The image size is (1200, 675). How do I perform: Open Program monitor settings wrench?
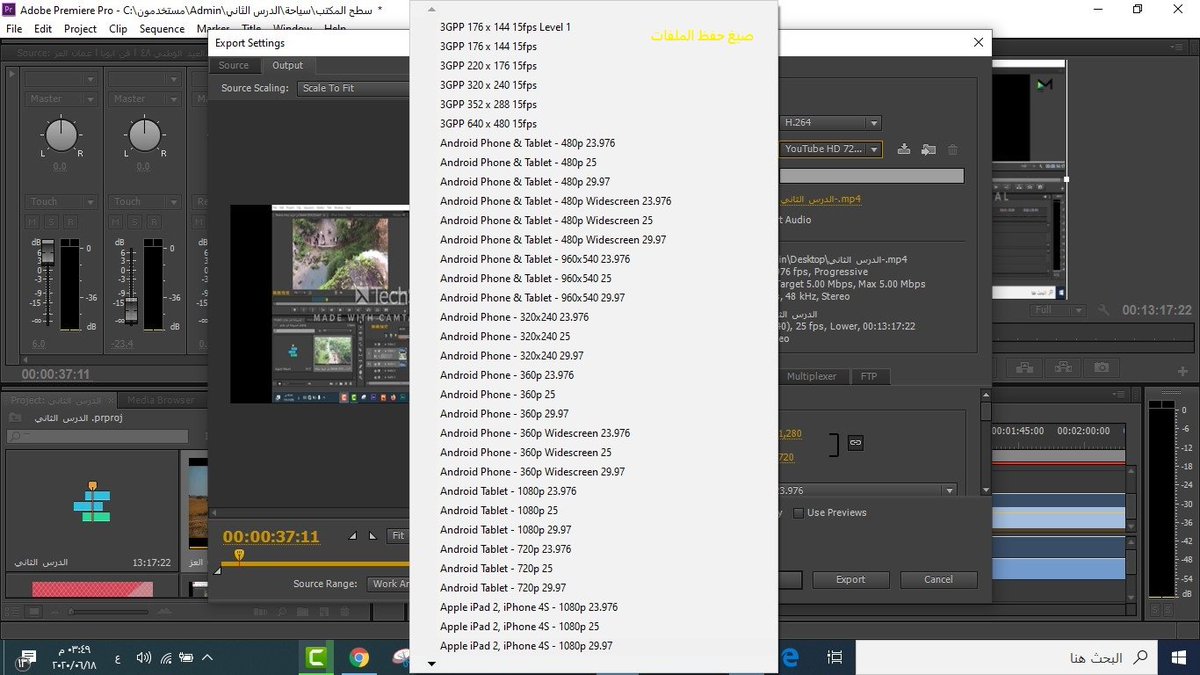click(1103, 310)
